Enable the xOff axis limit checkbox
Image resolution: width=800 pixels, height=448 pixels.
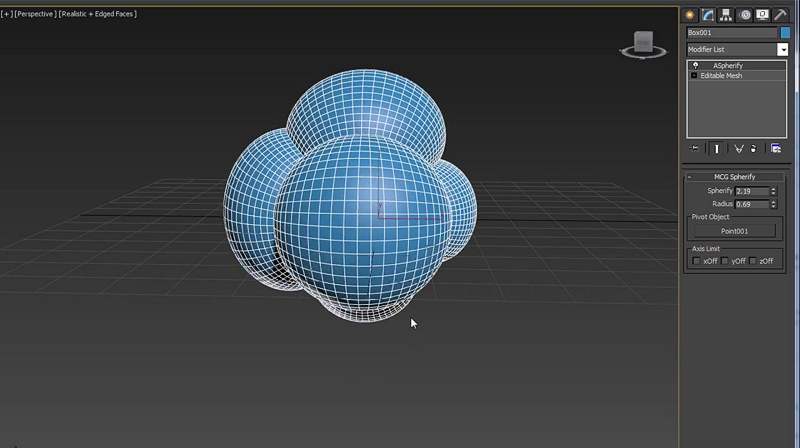pos(697,261)
